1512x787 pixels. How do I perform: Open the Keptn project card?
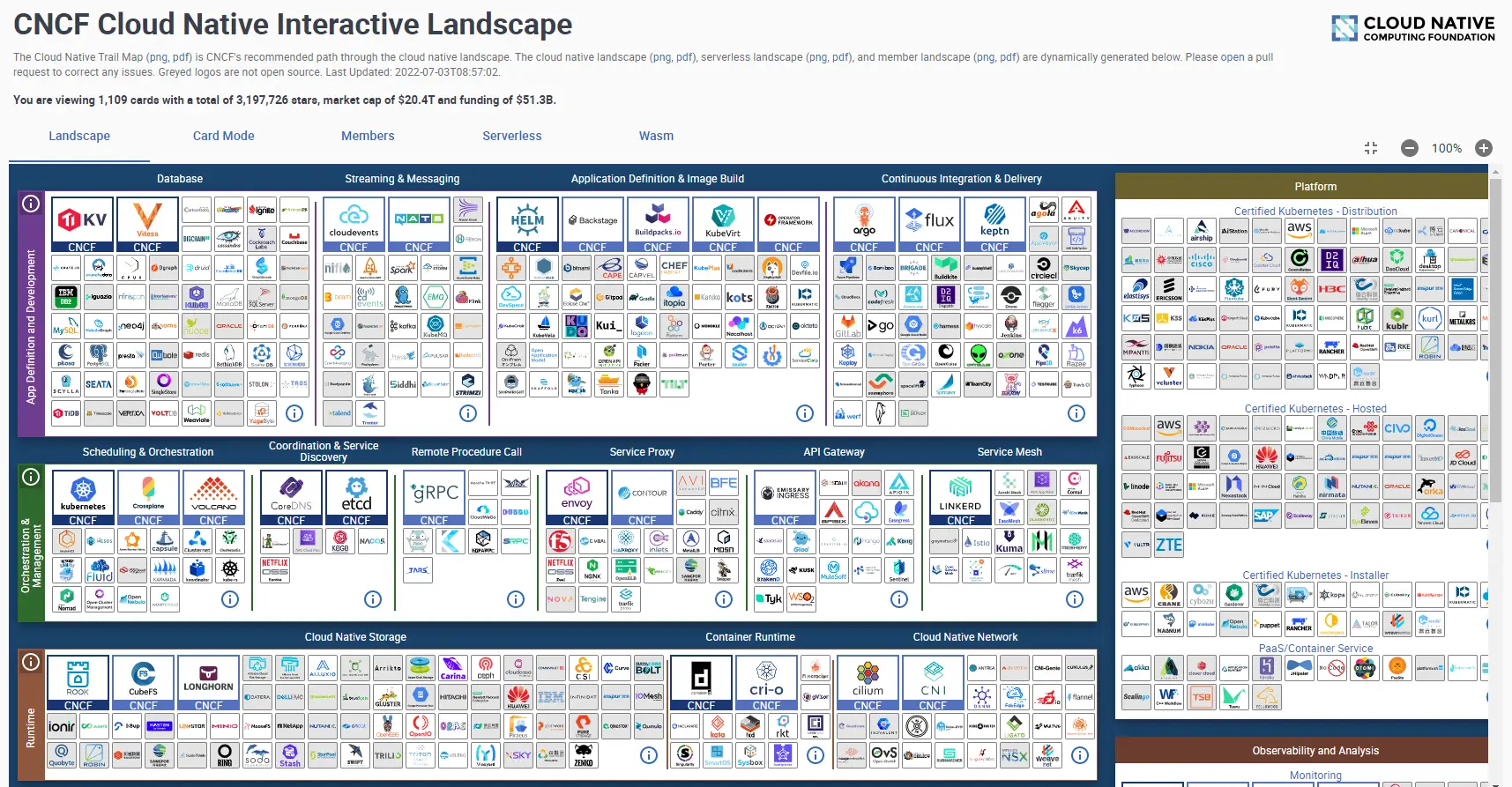click(x=994, y=225)
